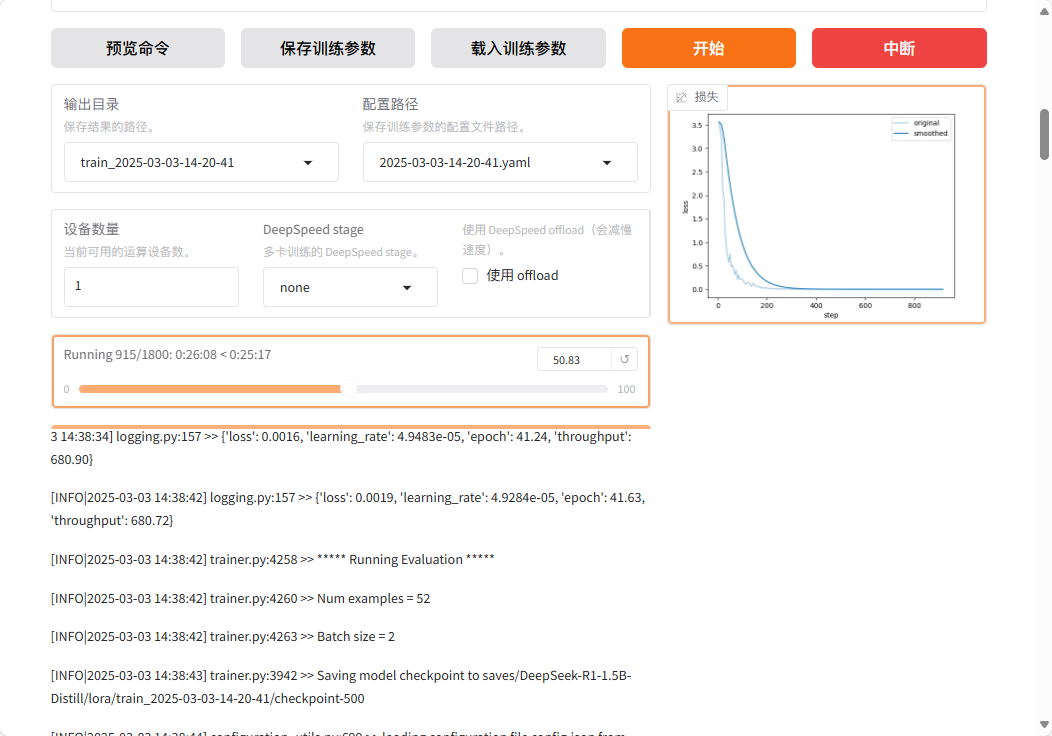Viewport: 1052px width, 736px height.
Task: Click log line 'Num examples = 52'
Action: (240, 598)
